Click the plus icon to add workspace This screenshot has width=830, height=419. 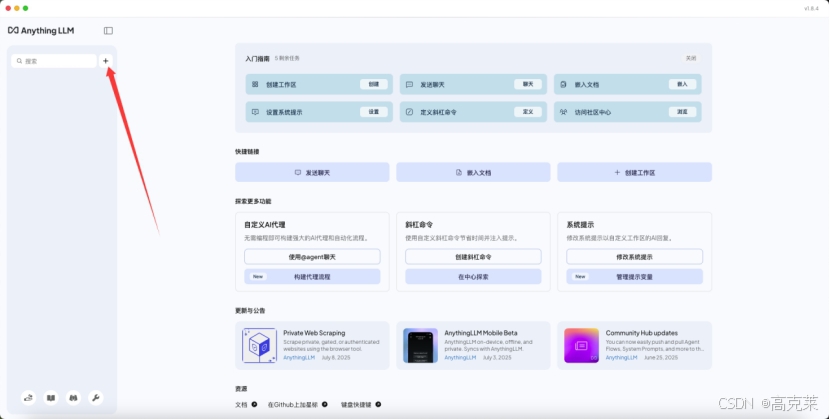pyautogui.click(x=105, y=61)
